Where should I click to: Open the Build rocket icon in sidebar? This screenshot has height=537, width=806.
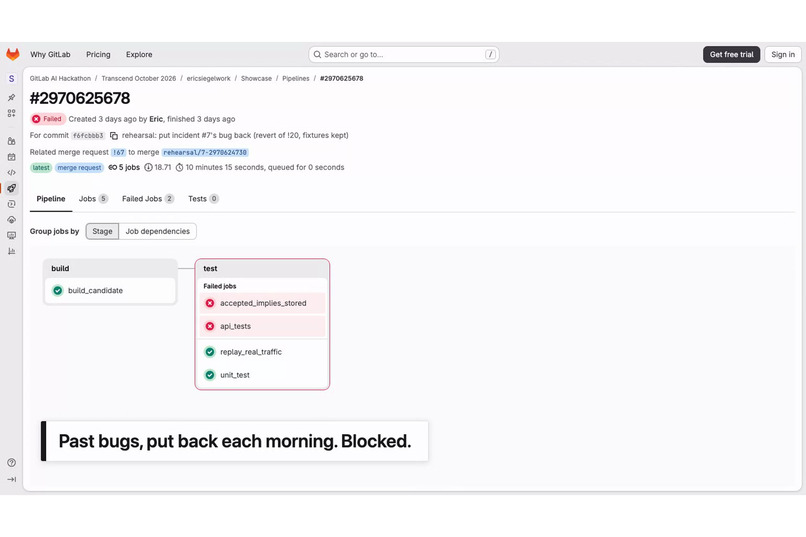[11, 188]
